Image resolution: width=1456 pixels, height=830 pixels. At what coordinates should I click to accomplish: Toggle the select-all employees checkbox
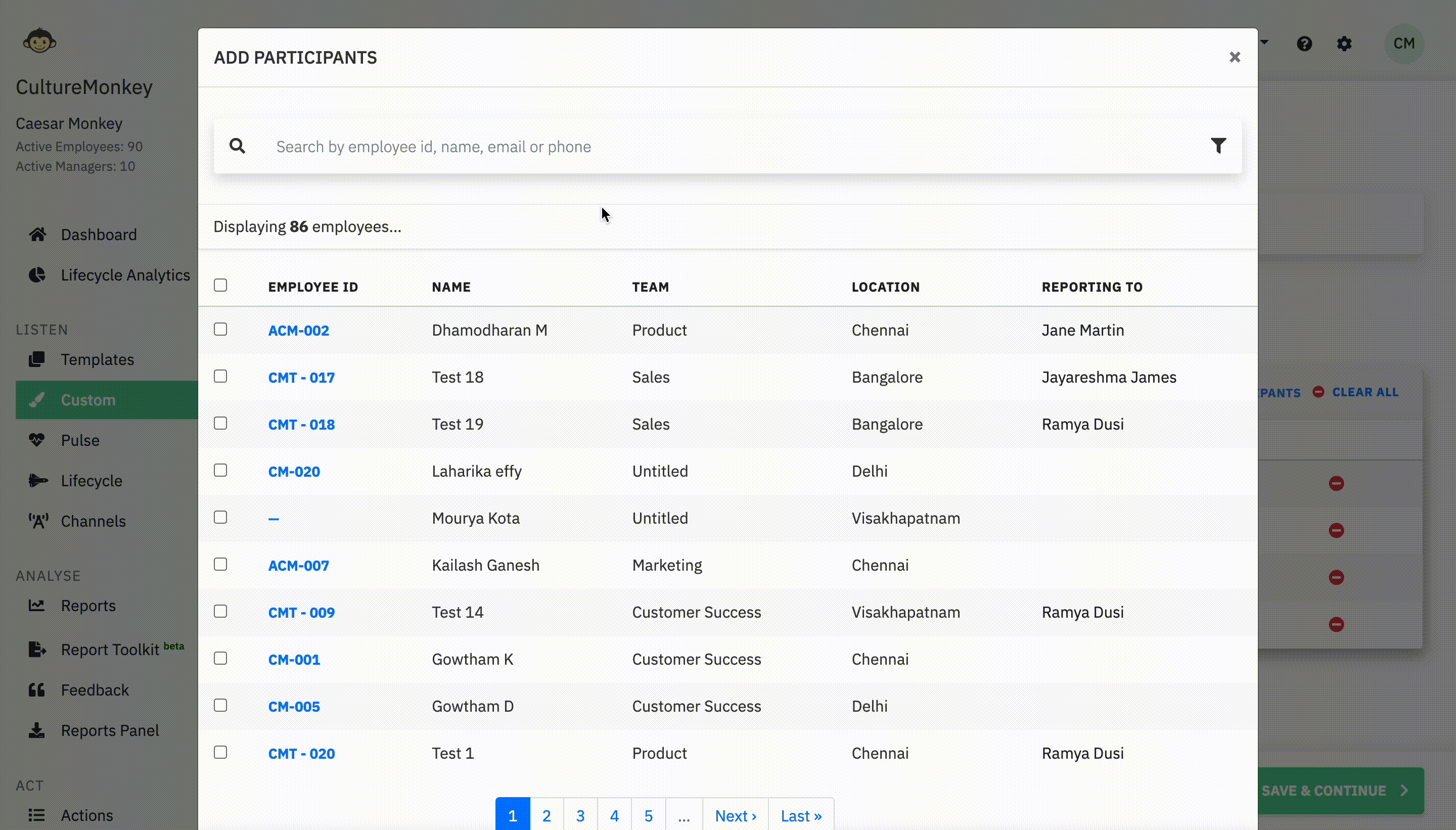click(220, 285)
